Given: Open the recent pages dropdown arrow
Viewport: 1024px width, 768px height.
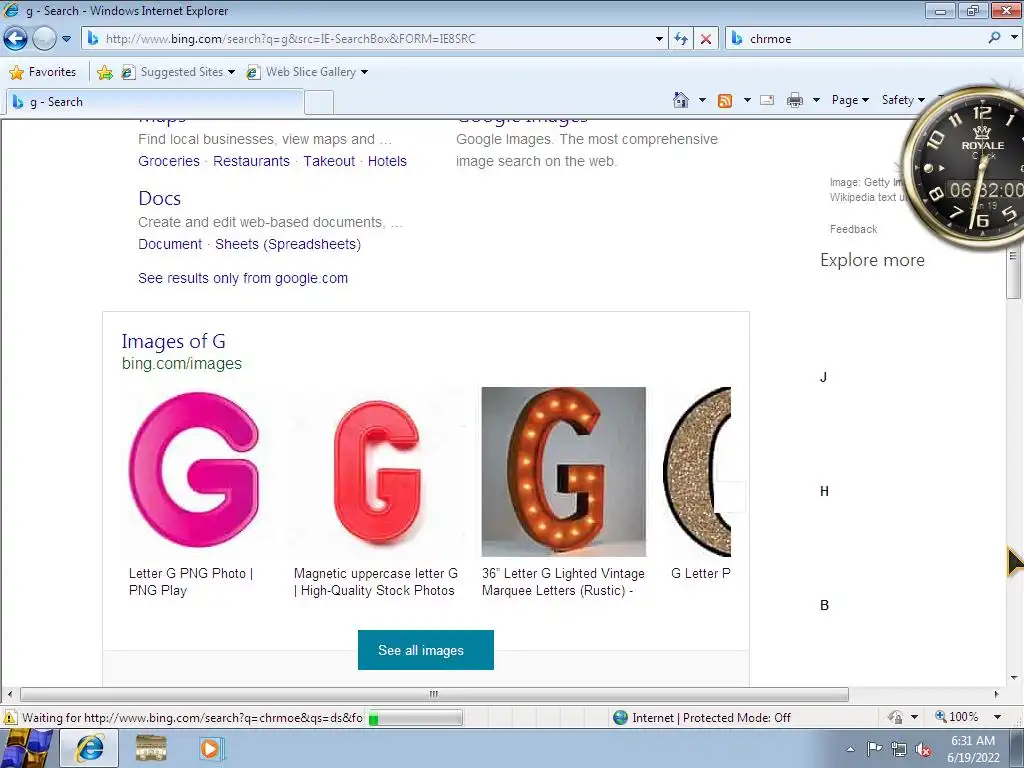Looking at the screenshot, I should coord(66,39).
